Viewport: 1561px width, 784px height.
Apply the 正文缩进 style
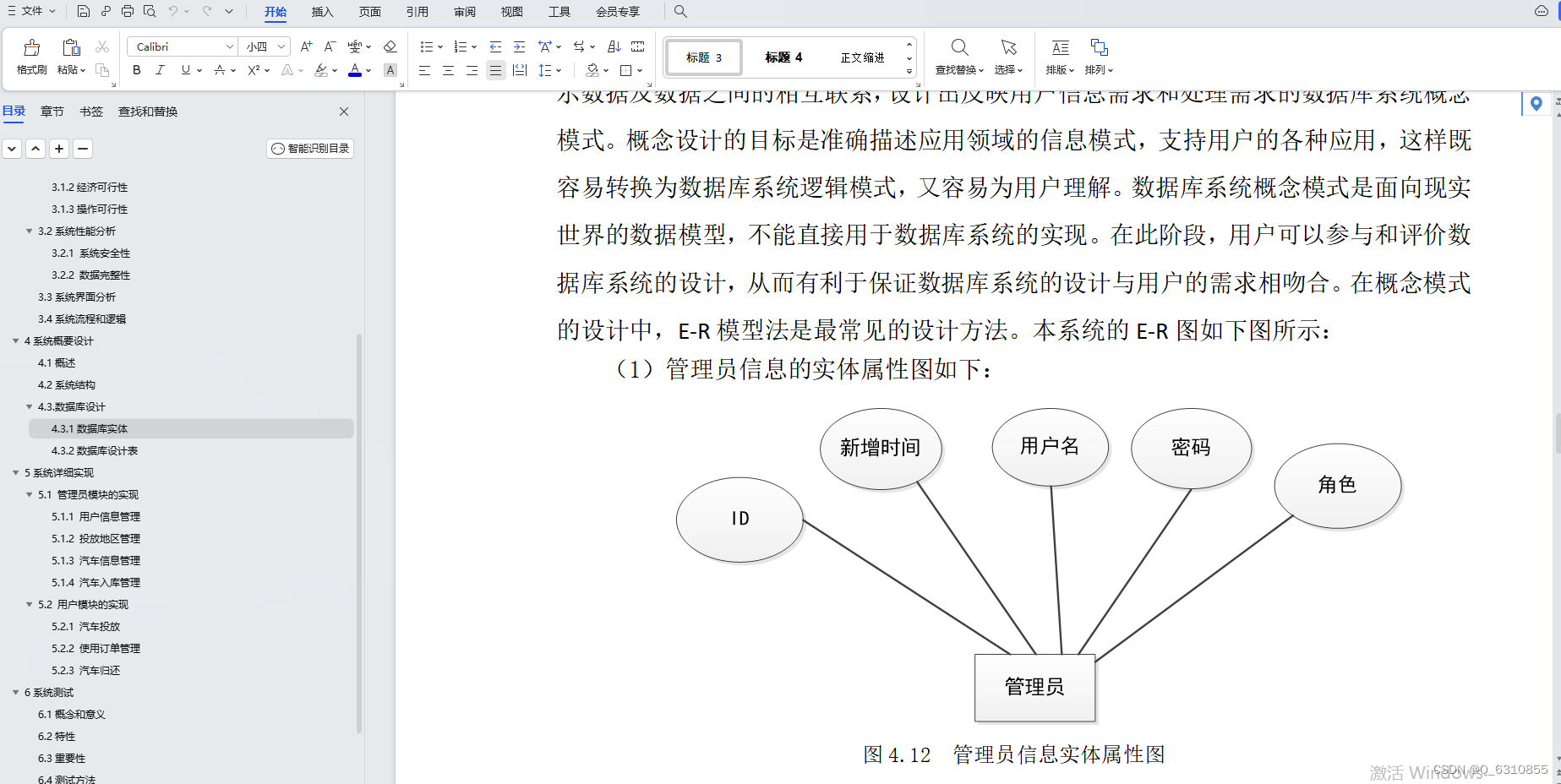click(862, 57)
